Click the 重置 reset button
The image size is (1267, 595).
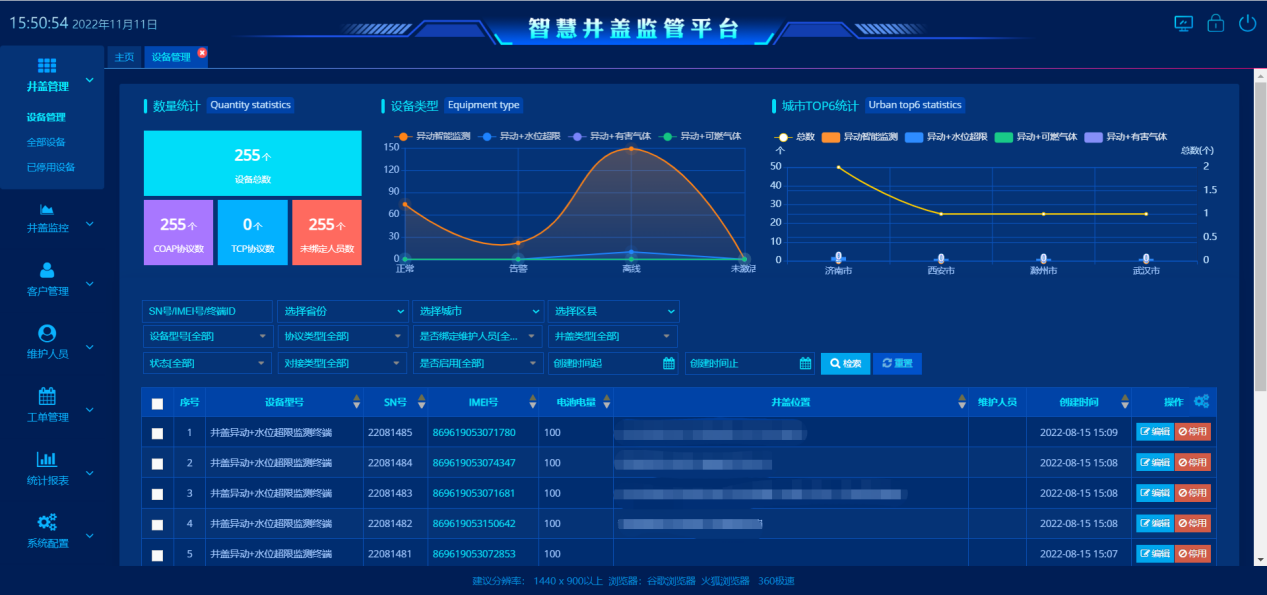(897, 363)
